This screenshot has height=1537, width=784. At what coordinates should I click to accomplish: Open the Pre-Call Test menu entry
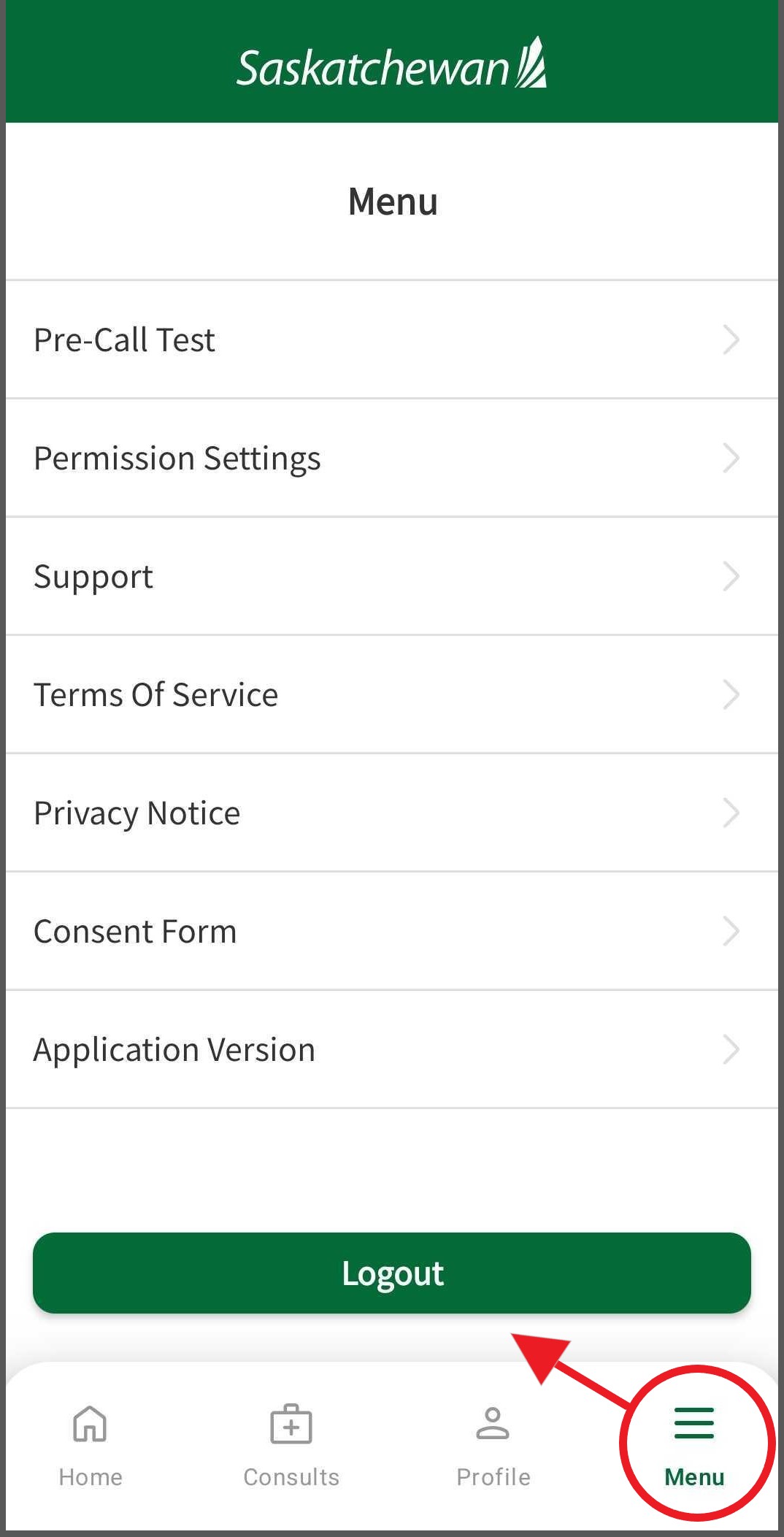point(125,340)
